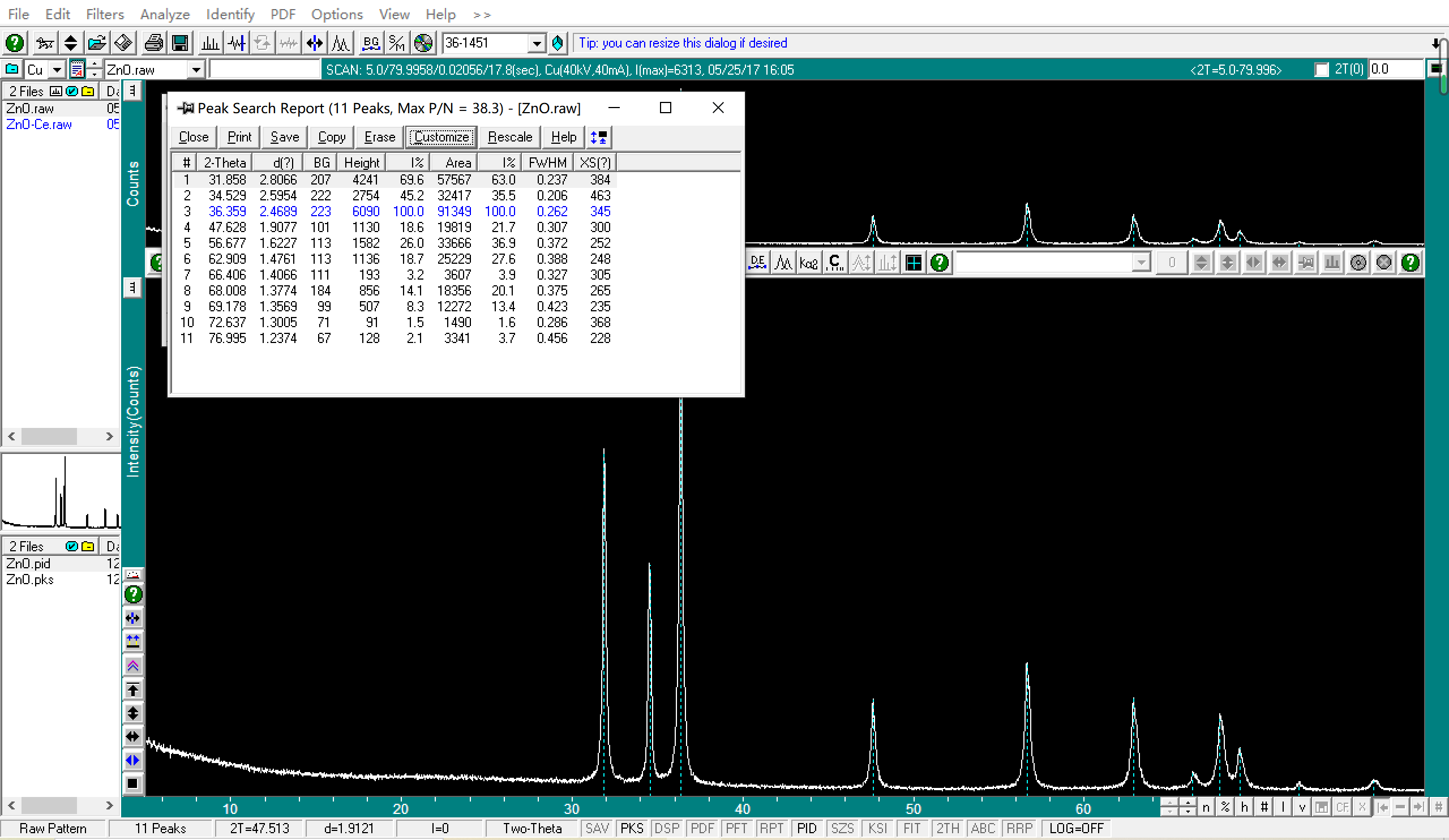Image resolution: width=1449 pixels, height=840 pixels.
Task: Click the S/M search-match icon
Action: coord(397,43)
